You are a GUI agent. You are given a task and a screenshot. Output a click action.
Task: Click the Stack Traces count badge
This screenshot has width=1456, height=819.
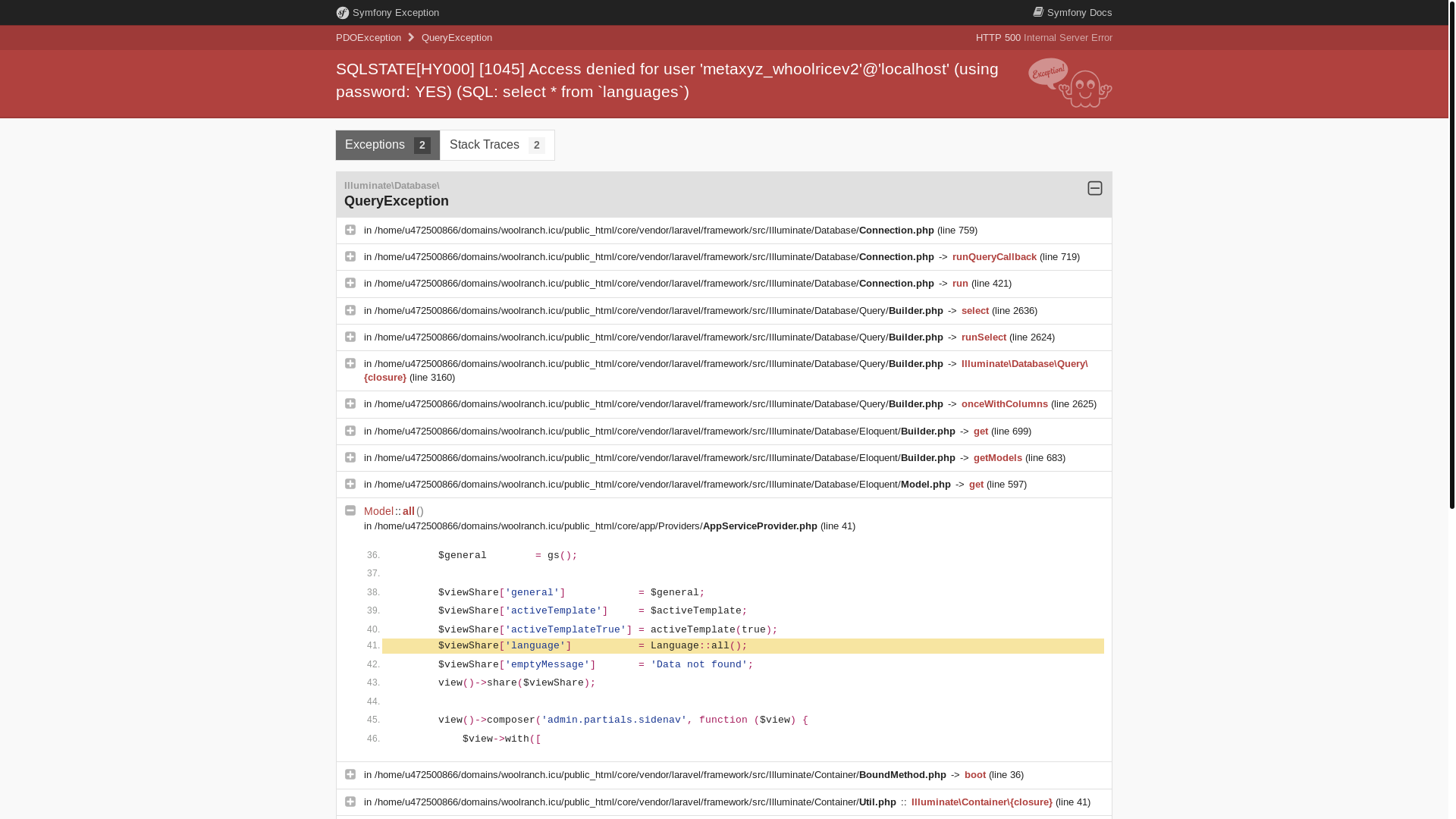(x=537, y=145)
